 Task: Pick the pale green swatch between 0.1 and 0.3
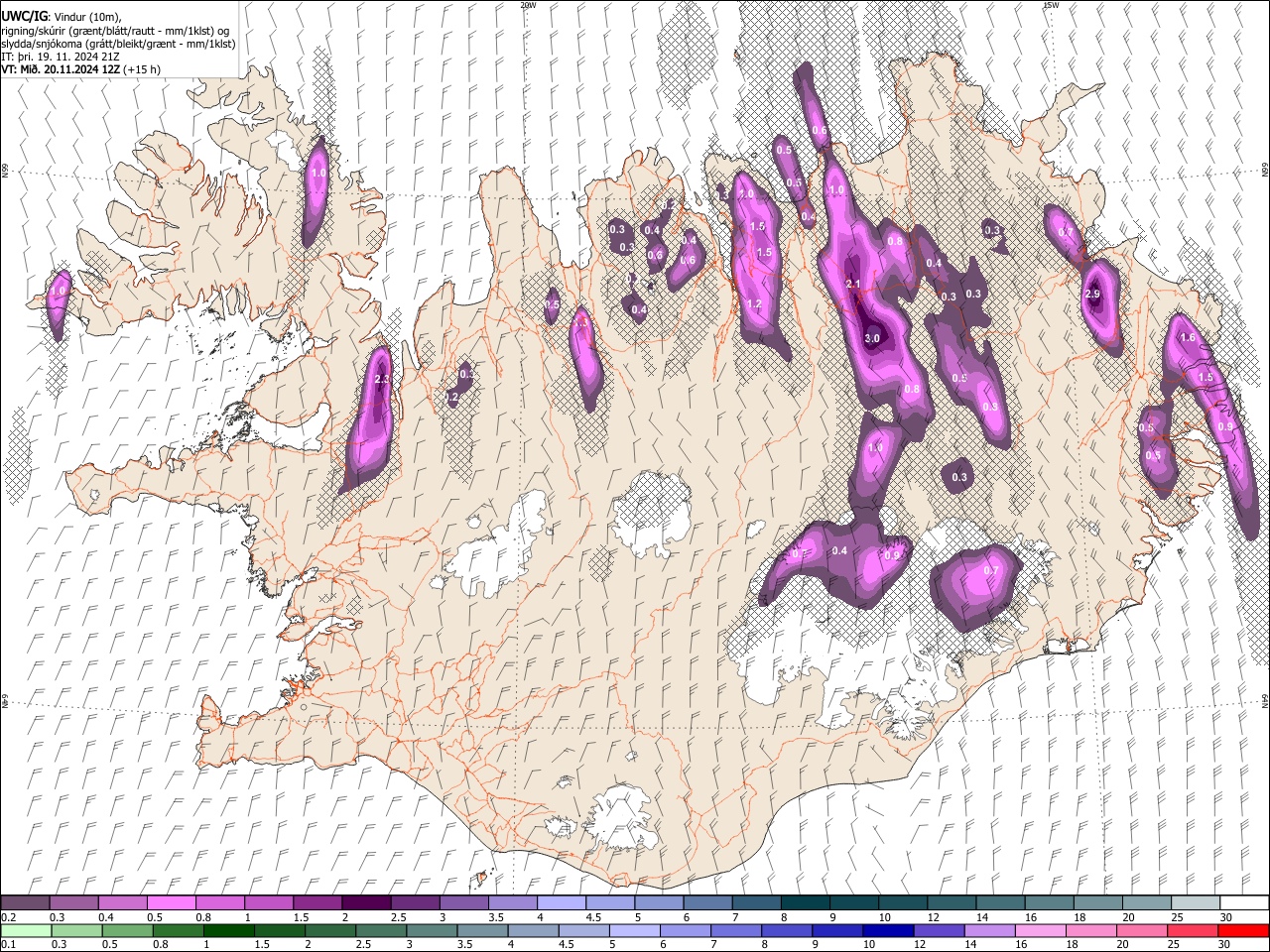pos(26,930)
